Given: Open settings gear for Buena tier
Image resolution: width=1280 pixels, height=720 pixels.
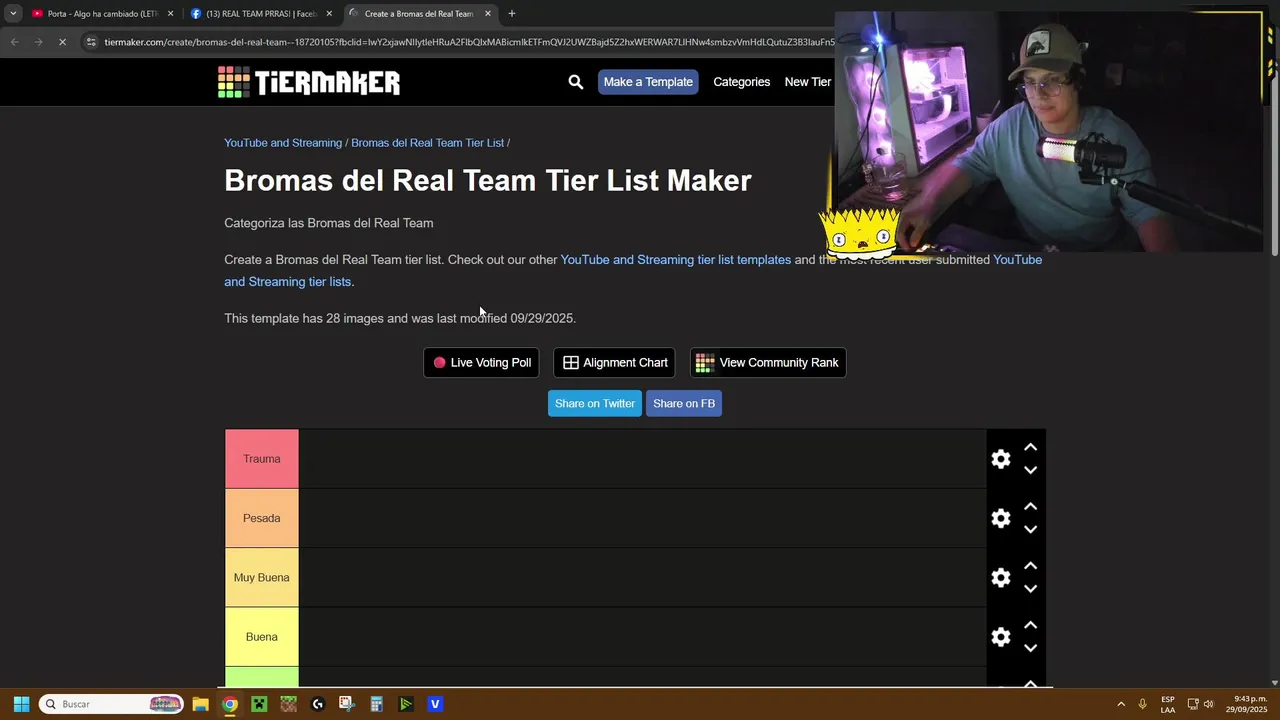Looking at the screenshot, I should pos(1001,637).
